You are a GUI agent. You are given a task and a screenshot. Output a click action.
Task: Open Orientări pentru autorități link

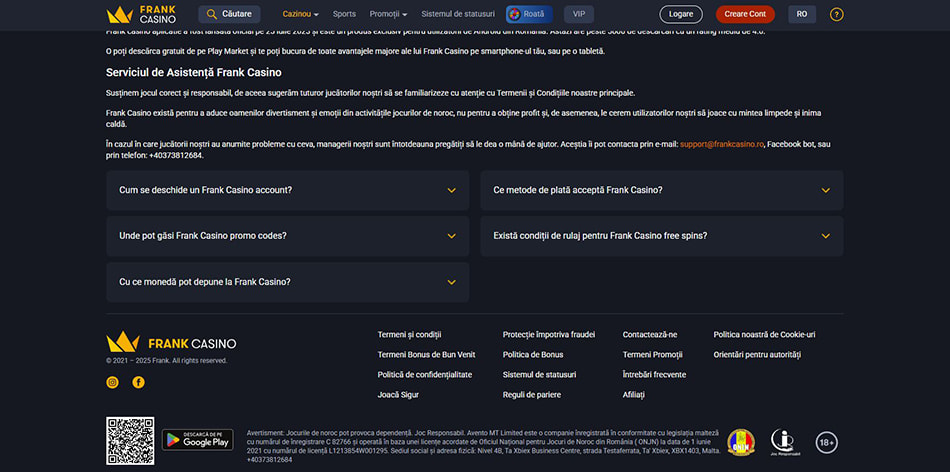tap(757, 354)
